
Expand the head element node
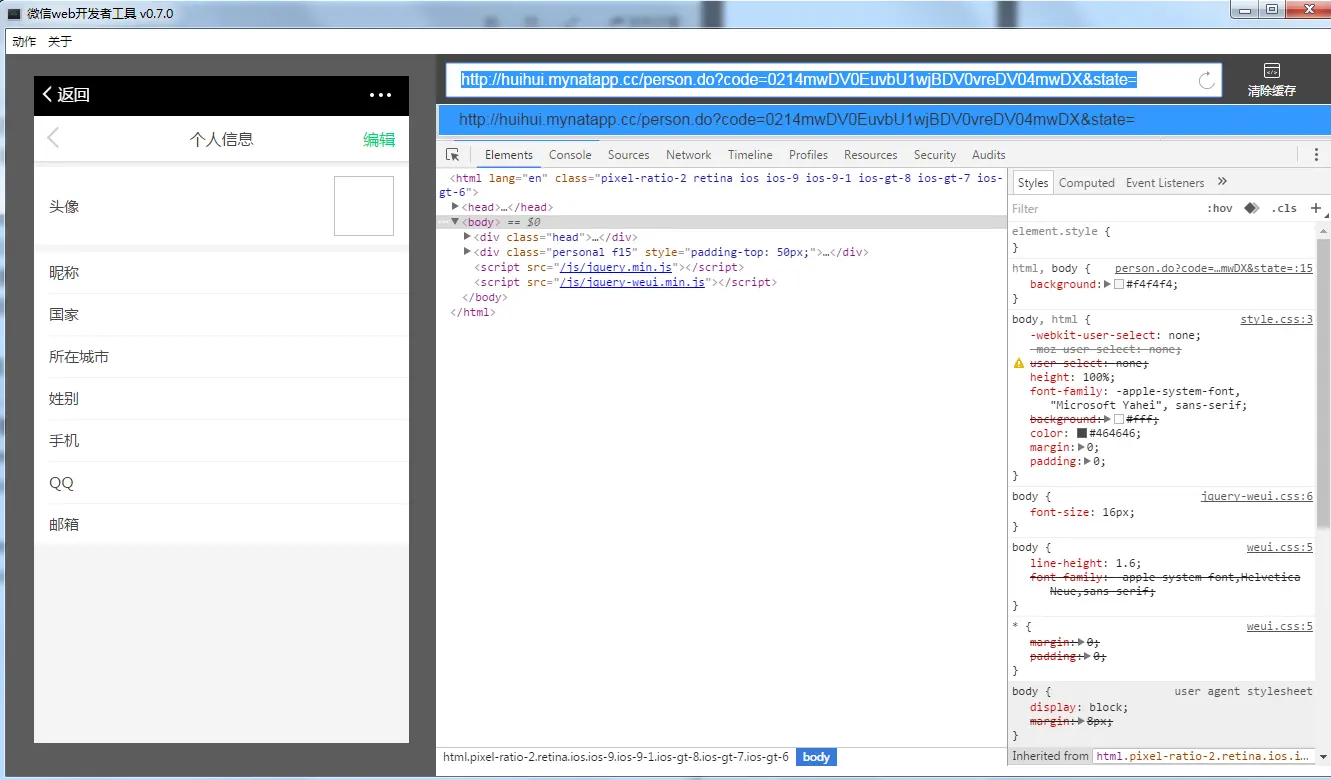point(456,207)
